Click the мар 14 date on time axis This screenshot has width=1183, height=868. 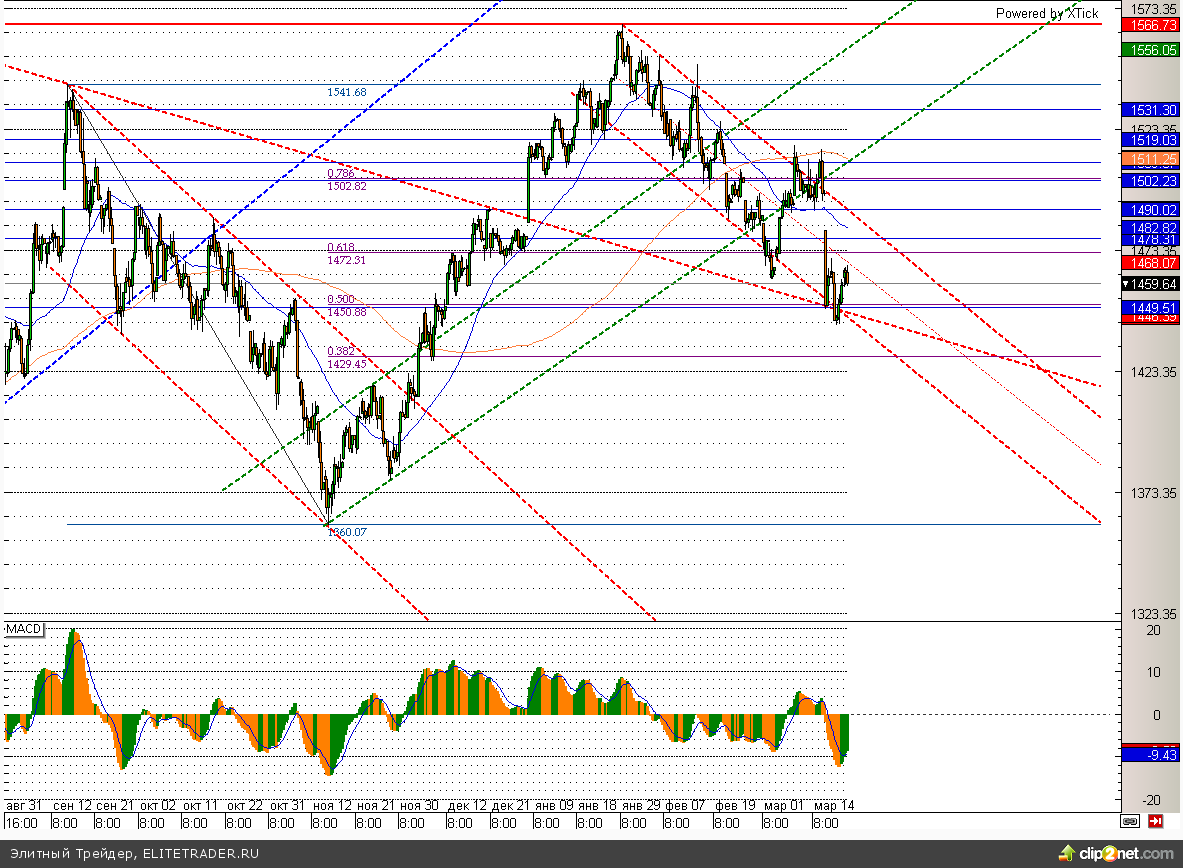pos(834,805)
